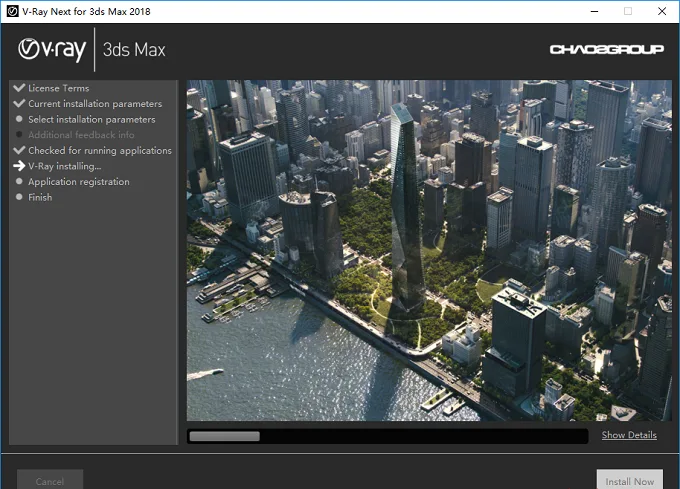Click the city skyline render image
The height and width of the screenshot is (489, 680).
coord(429,250)
